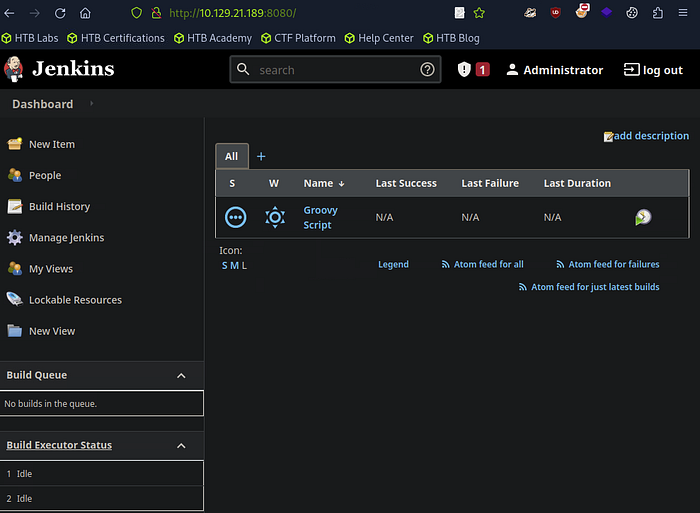Open the HTB Blog bookmark
Image resolution: width=700 pixels, height=513 pixels.
point(451,38)
